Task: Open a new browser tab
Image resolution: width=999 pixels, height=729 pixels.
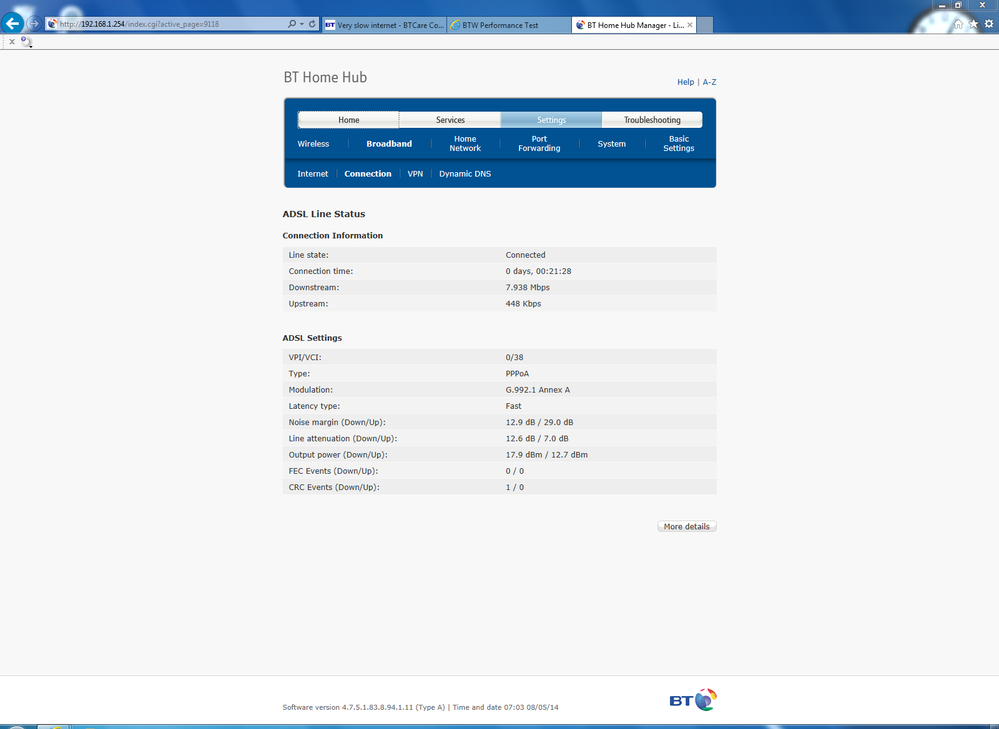Action: click(x=705, y=25)
